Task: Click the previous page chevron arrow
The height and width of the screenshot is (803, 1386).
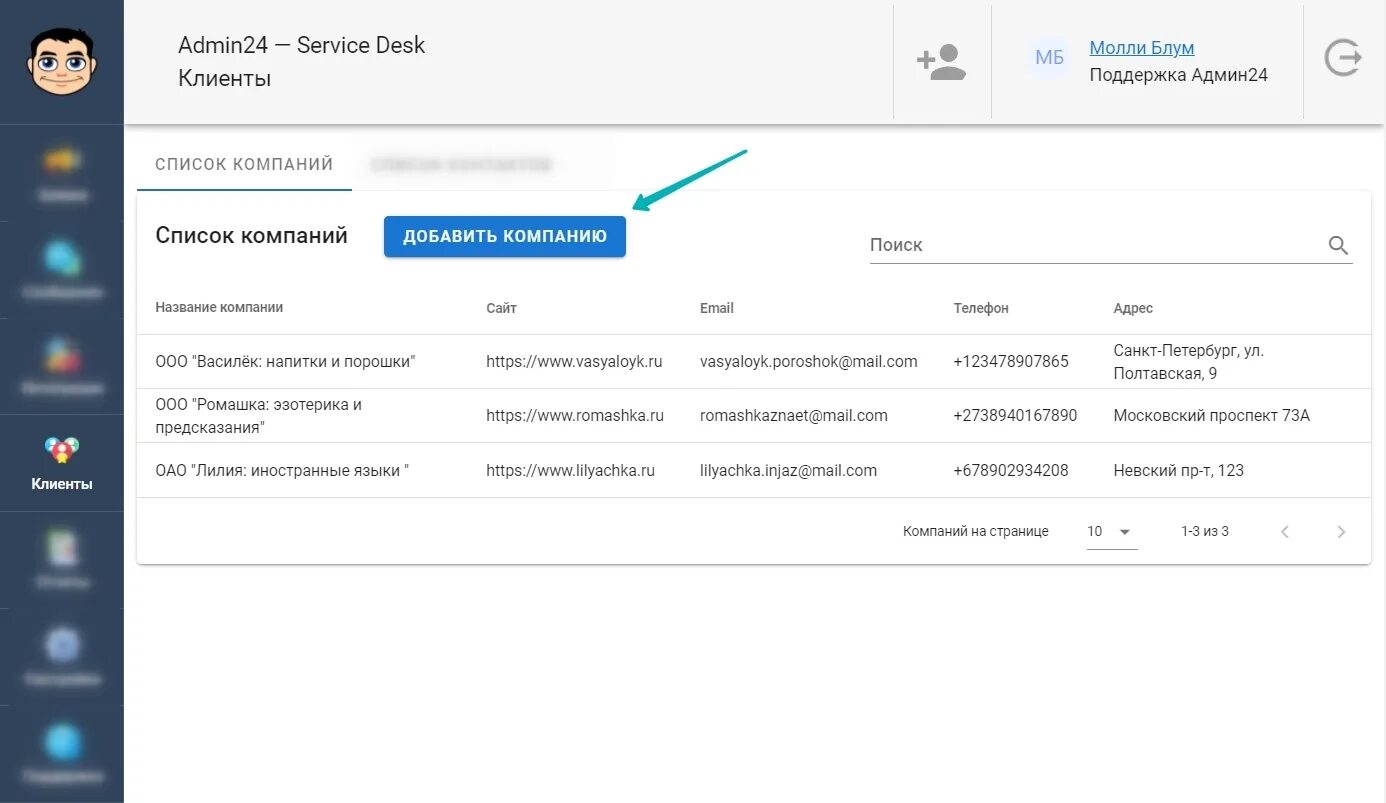Action: 1285,531
